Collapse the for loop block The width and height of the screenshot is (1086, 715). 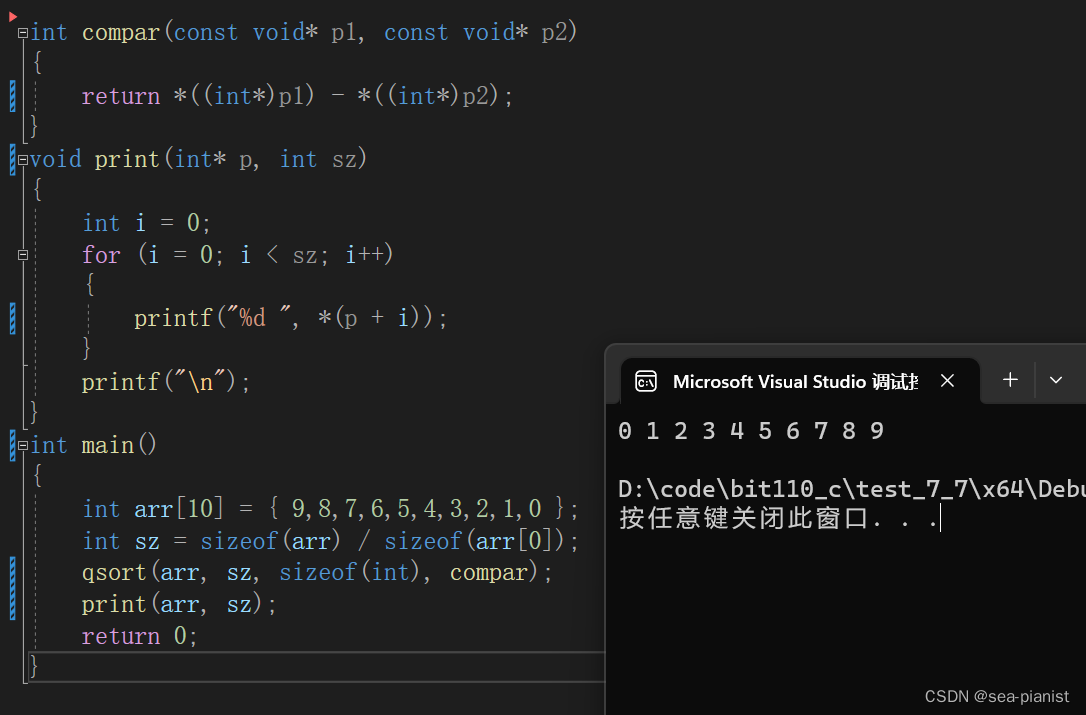[22, 254]
